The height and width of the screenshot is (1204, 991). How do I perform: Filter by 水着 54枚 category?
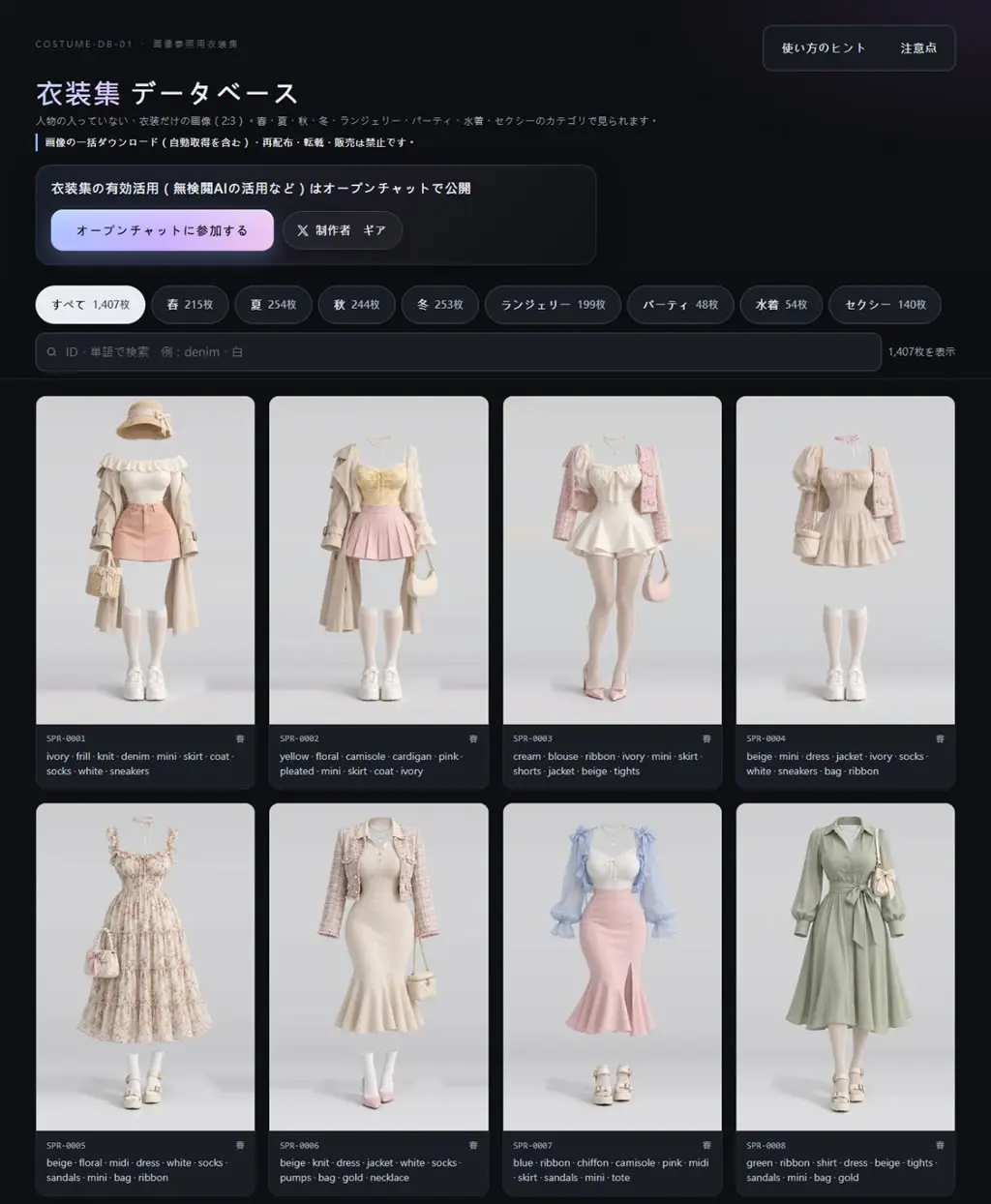pos(781,304)
